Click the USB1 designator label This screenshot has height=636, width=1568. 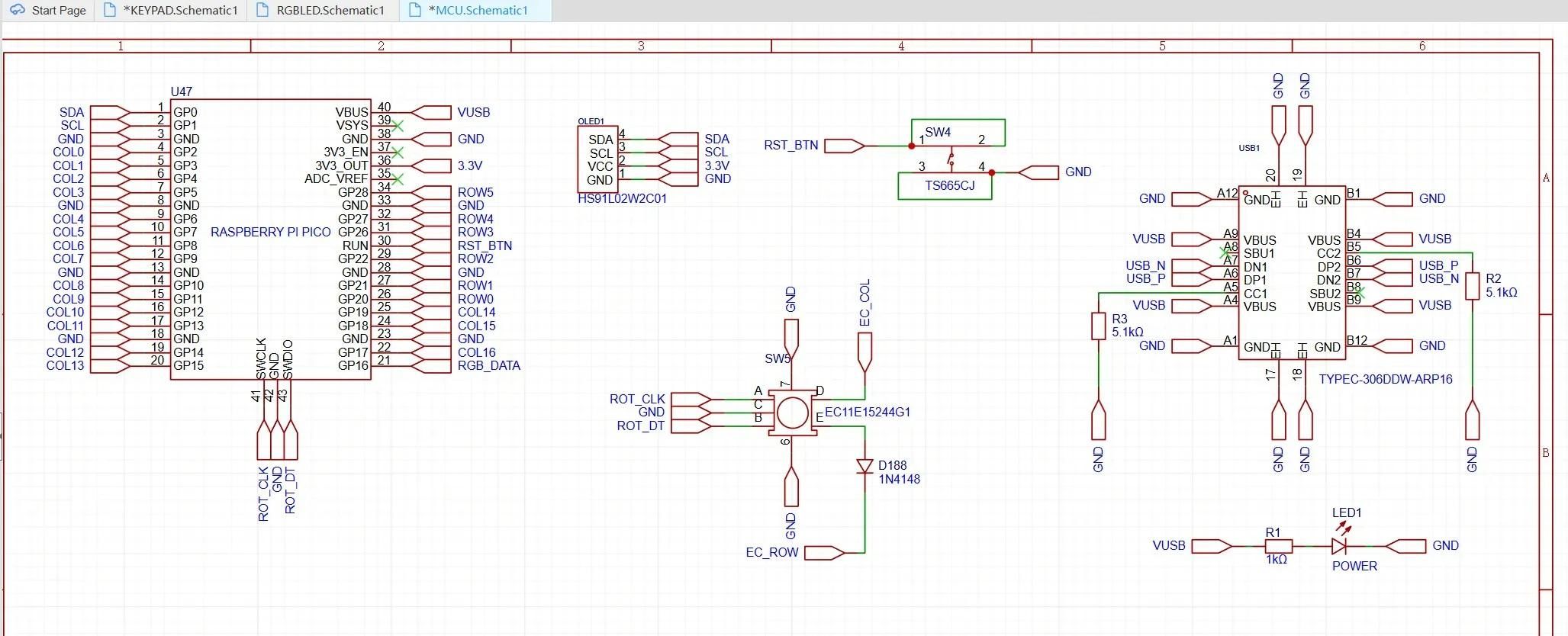[1249, 148]
